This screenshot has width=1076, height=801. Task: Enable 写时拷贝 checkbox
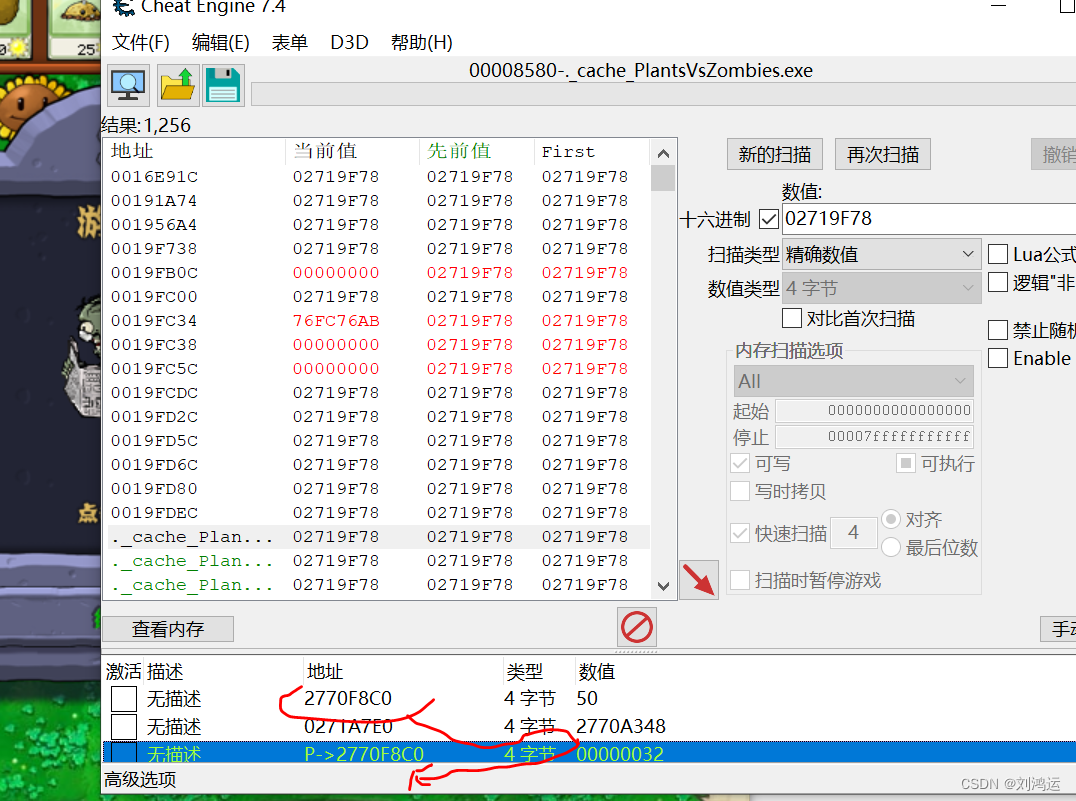[x=740, y=491]
